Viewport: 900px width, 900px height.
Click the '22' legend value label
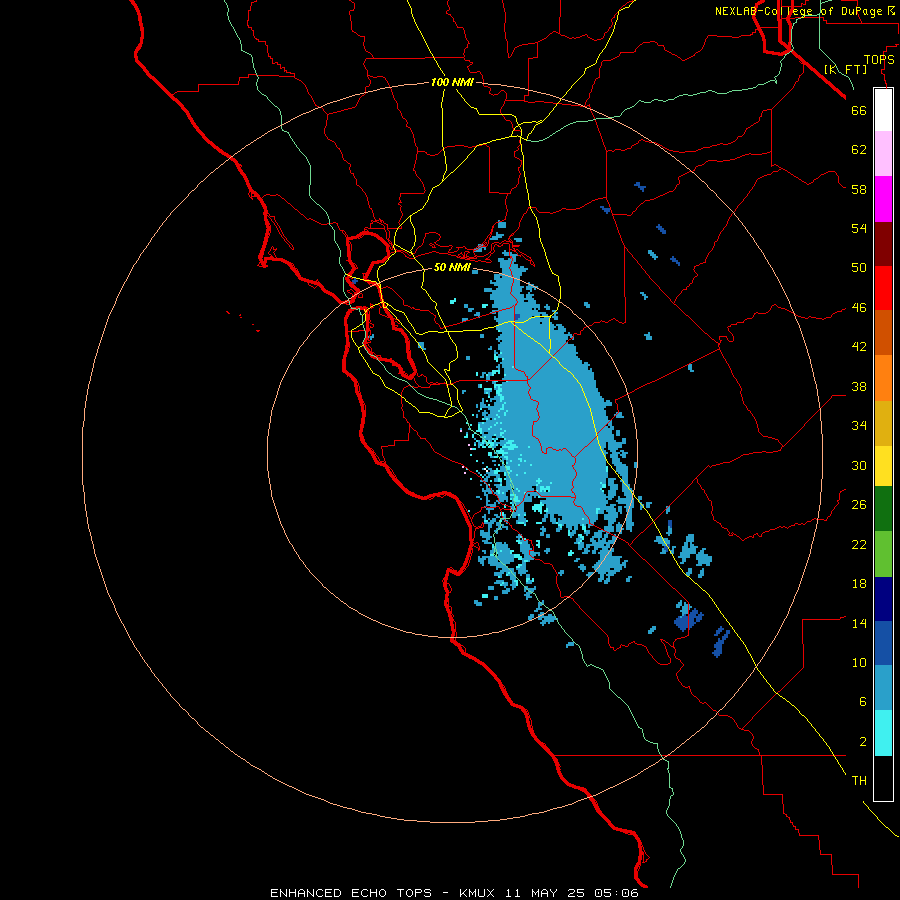coord(859,544)
